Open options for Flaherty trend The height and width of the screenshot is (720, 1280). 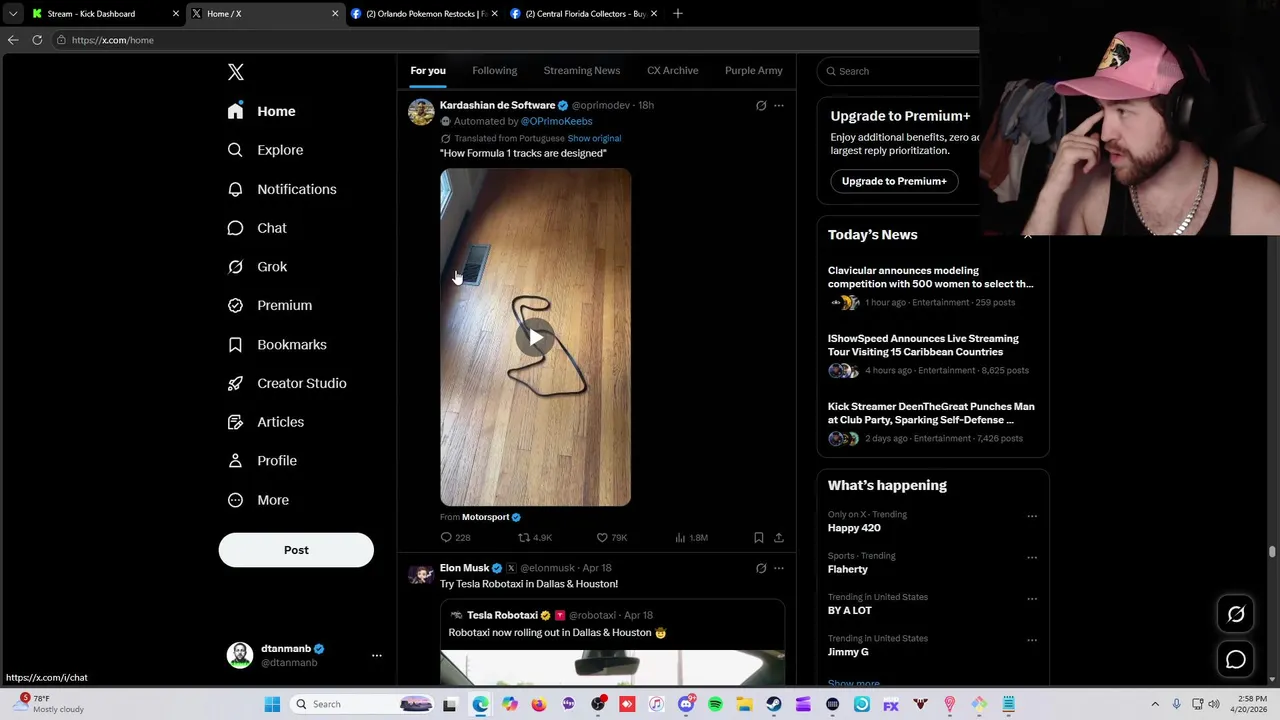(x=1032, y=557)
